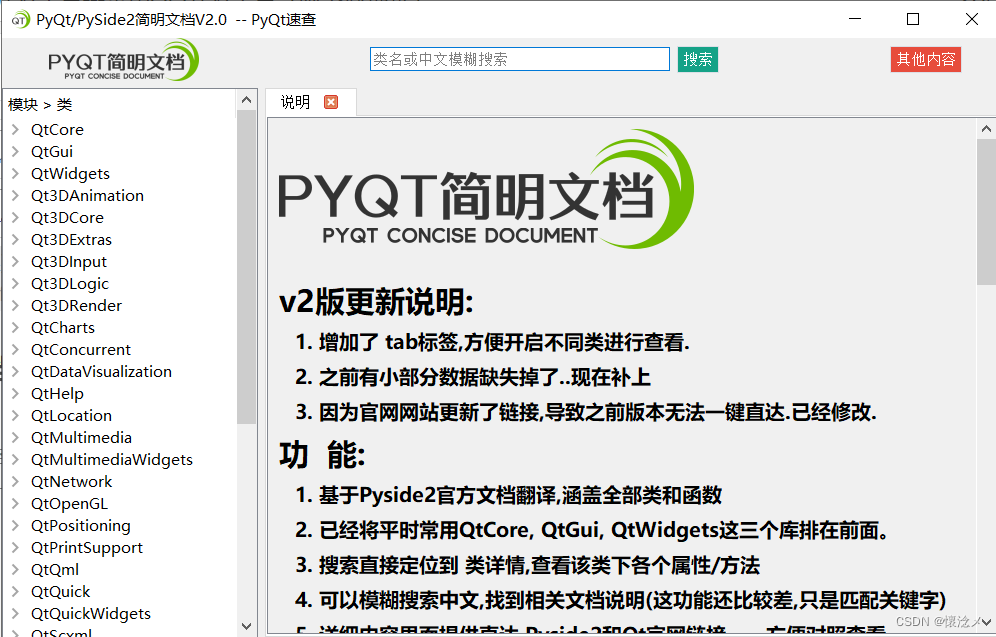Expand the Qt3DExtras module
Screen dimensions: 996x637
coord(16,239)
